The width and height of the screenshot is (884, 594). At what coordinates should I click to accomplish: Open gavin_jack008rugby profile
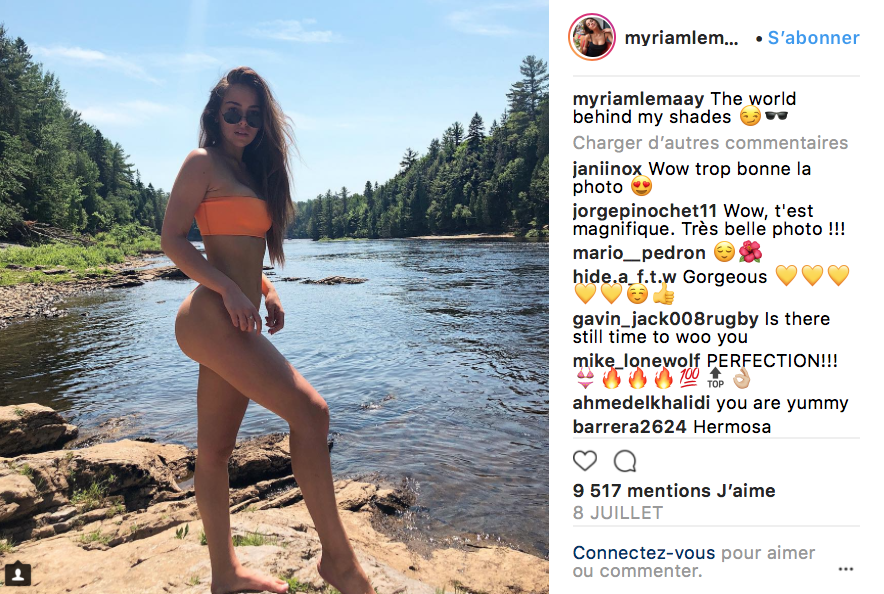pos(665,319)
